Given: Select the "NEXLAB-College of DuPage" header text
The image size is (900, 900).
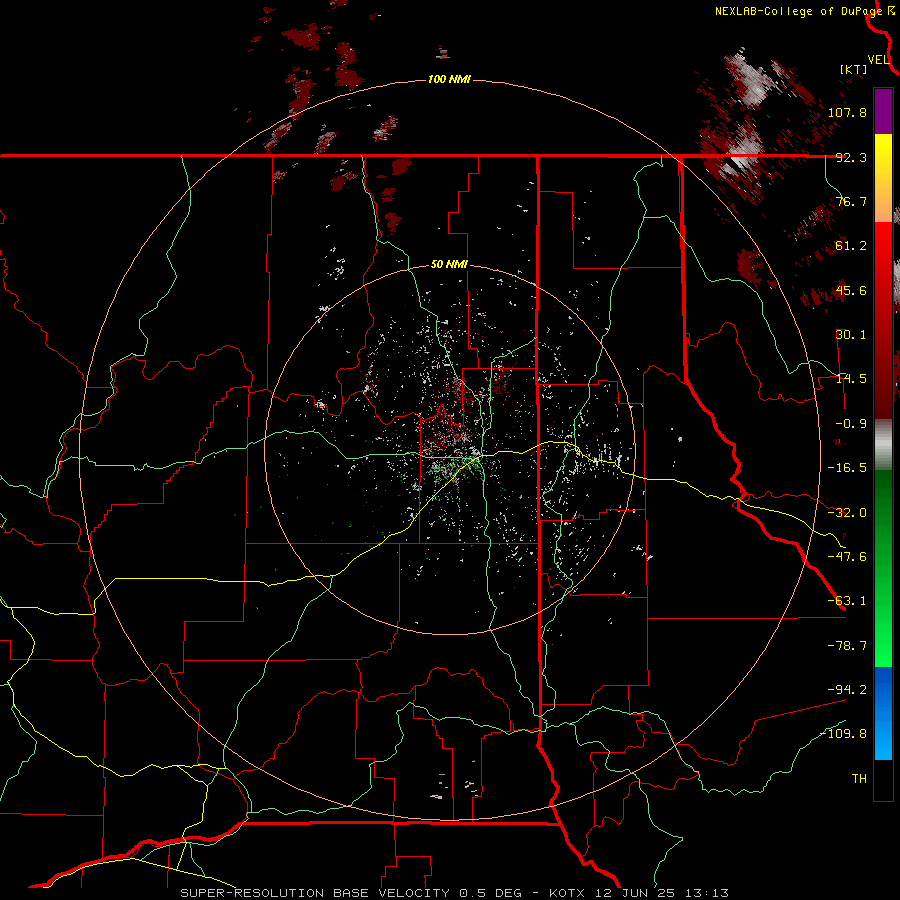Looking at the screenshot, I should pos(798,11).
